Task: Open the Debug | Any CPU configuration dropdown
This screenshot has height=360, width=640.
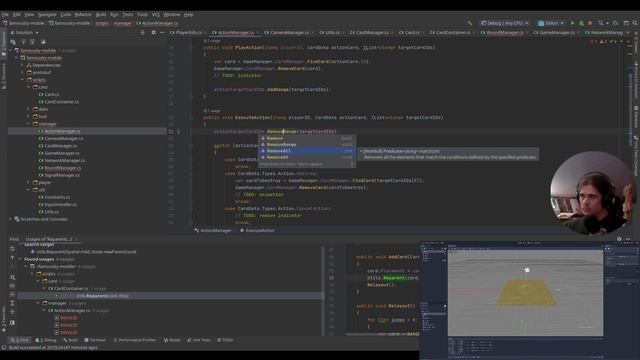Action: [504, 23]
